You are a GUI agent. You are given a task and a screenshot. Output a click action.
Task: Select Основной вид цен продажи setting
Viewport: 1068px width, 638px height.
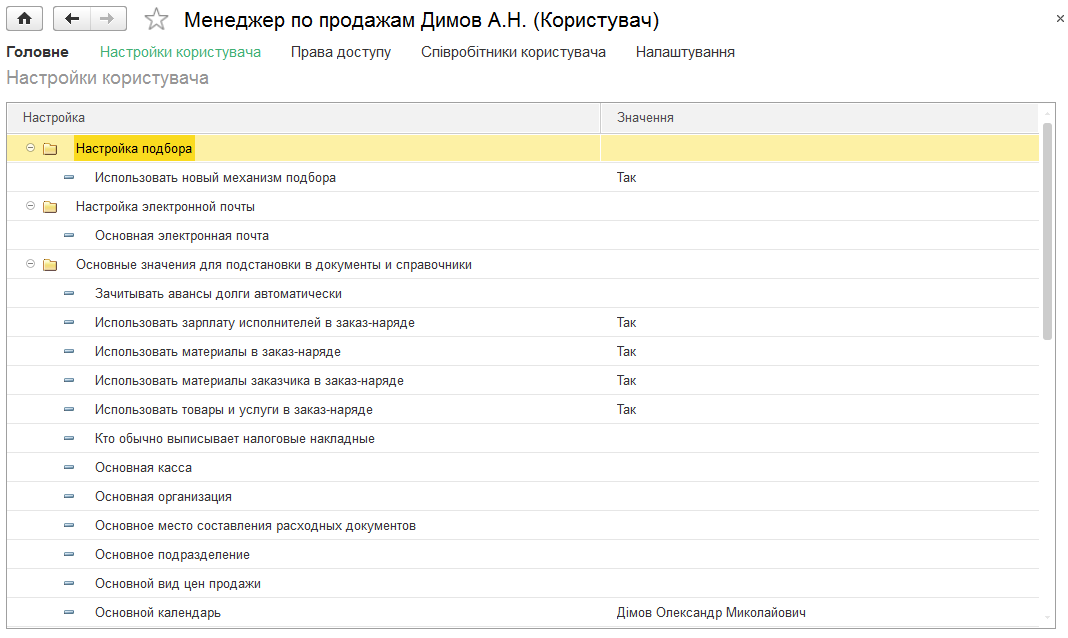(x=523, y=584)
